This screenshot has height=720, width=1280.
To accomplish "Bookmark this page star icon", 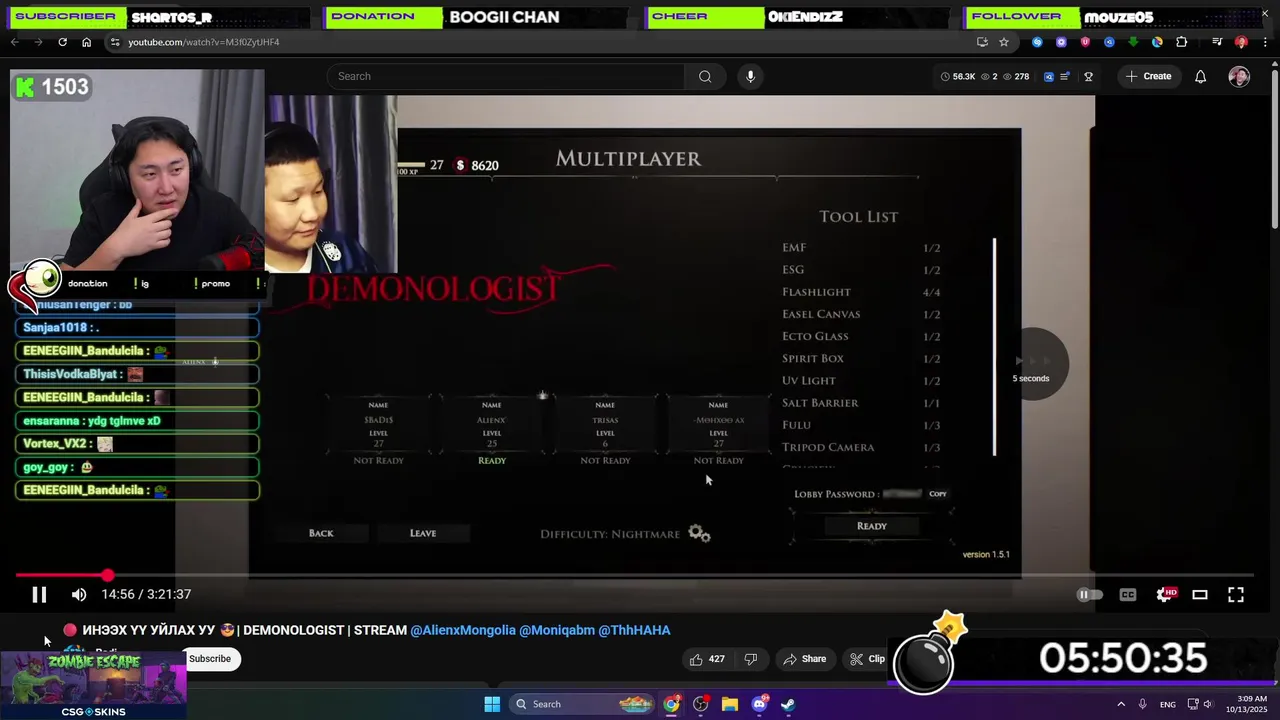I will (1004, 42).
